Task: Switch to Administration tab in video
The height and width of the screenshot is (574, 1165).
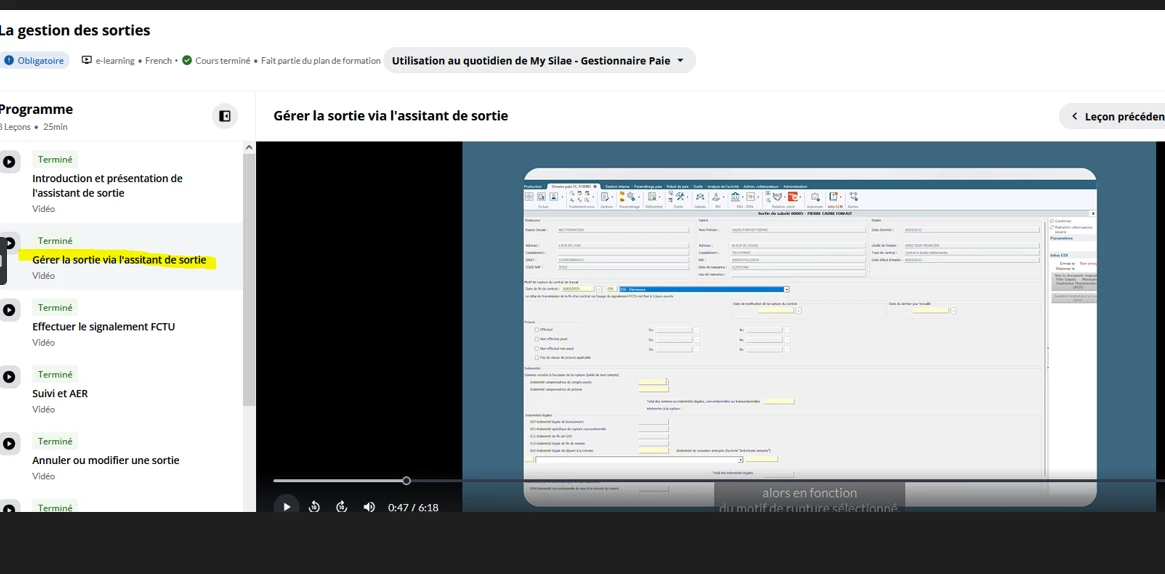Action: pyautogui.click(x=795, y=186)
